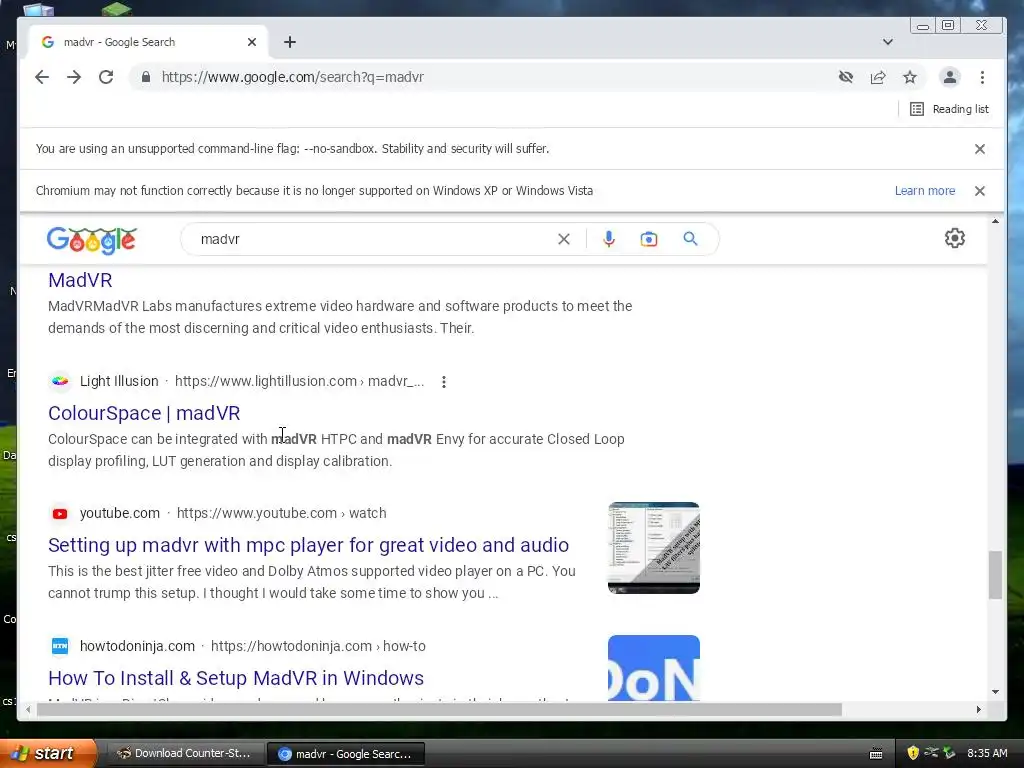This screenshot has height=768, width=1024.
Task: Focus the madvr search box
Action: click(372, 239)
